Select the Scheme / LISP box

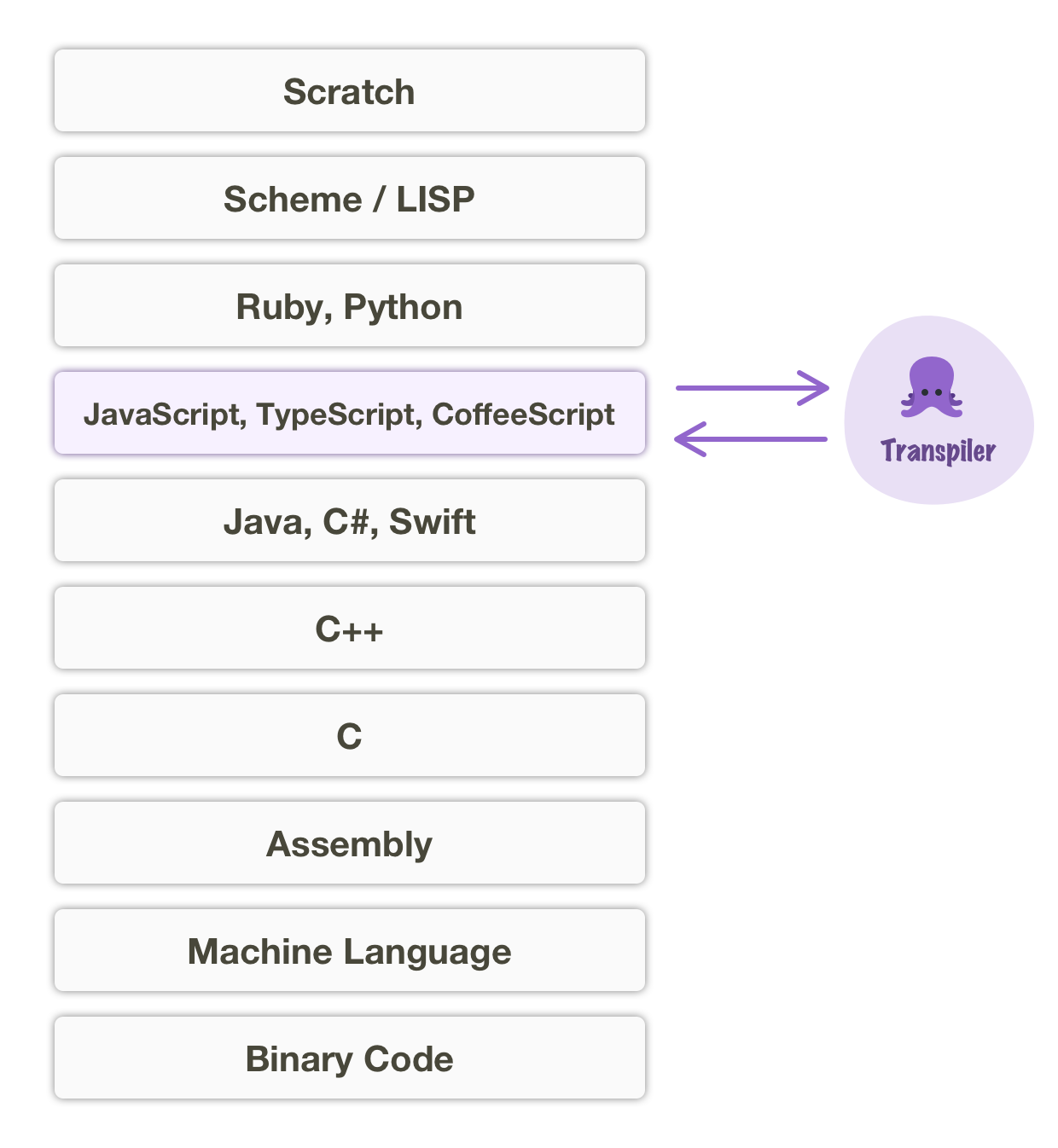tap(350, 198)
